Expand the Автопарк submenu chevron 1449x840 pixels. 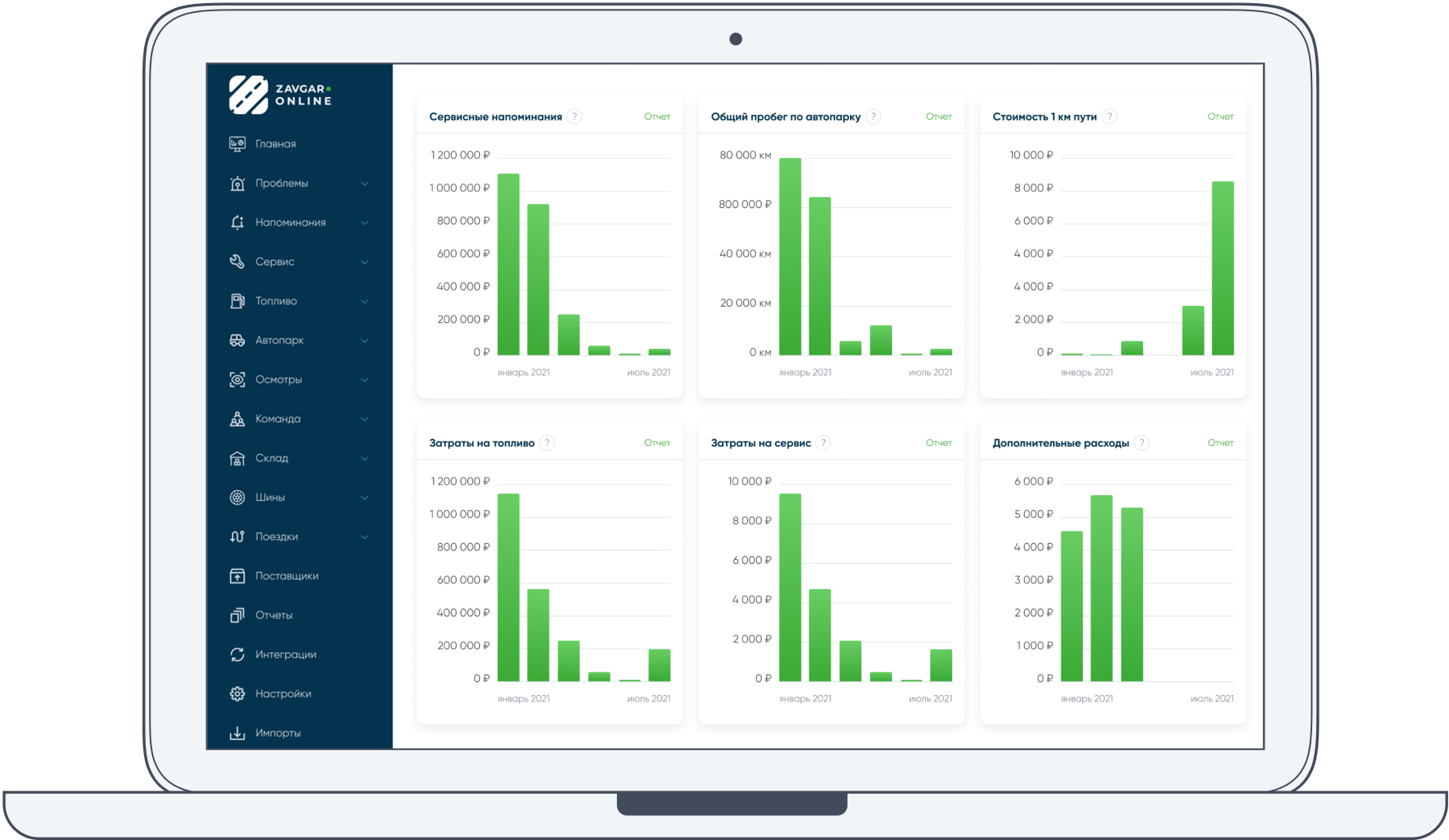(365, 341)
